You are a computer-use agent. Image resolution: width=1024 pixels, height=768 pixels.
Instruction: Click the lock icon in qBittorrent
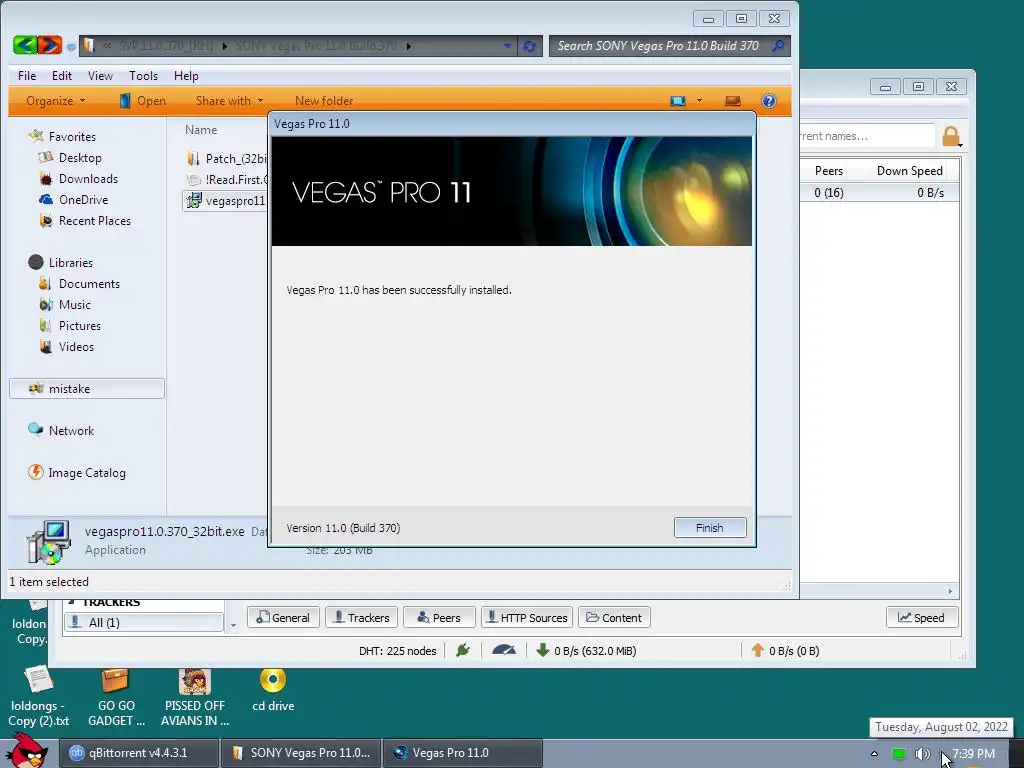[x=952, y=136]
